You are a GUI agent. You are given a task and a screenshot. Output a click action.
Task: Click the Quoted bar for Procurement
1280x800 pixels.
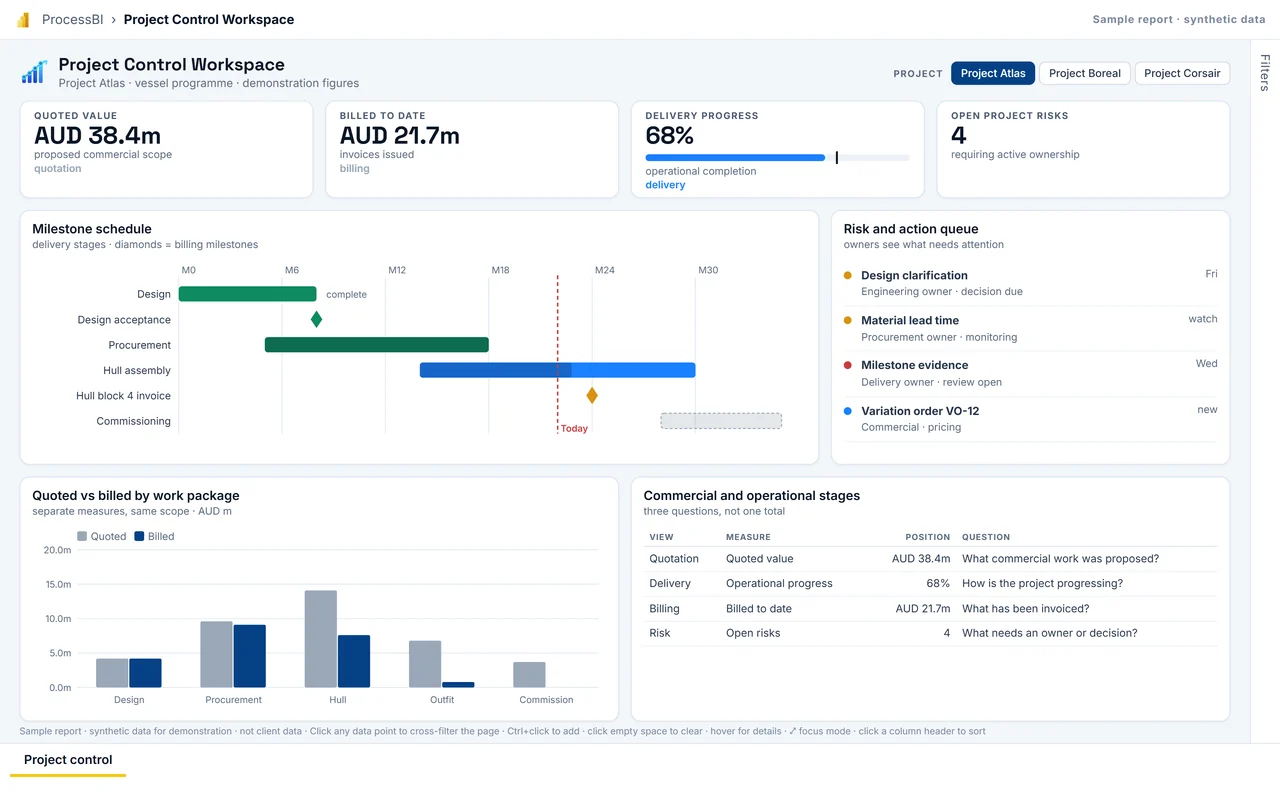pyautogui.click(x=216, y=655)
